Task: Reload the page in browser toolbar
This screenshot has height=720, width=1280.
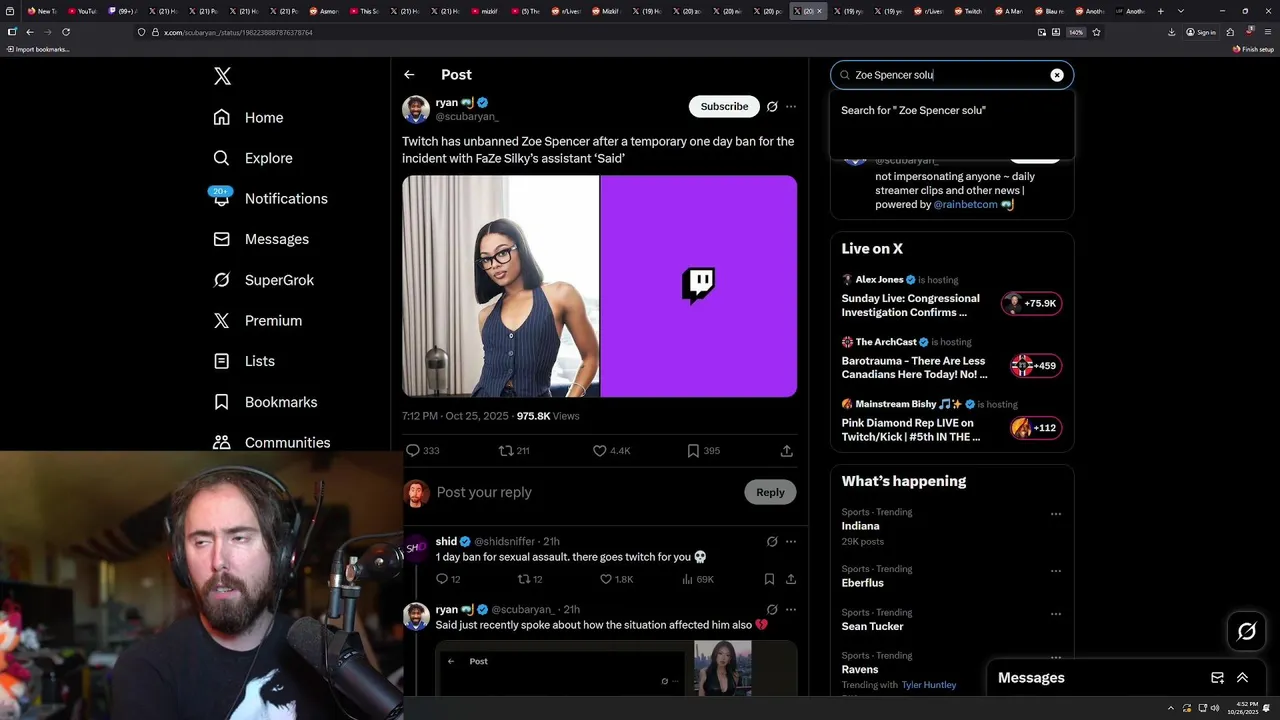Action: (66, 32)
